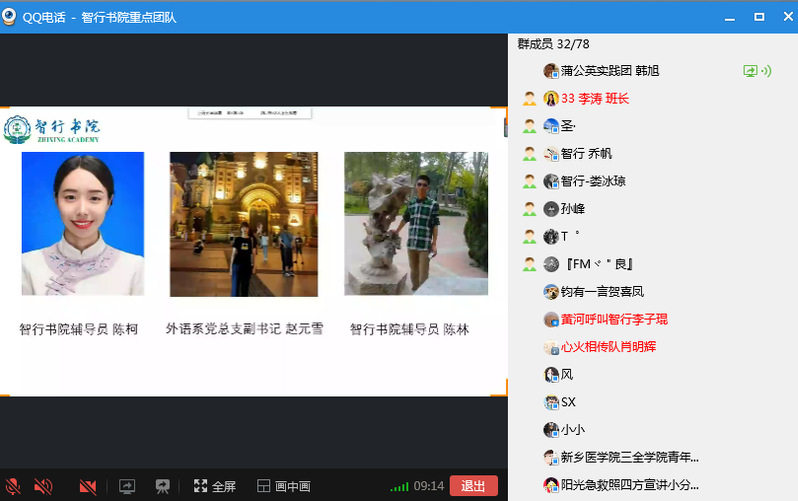Click the avatar of 智行 乔帆
Screen dimensions: 798x501
(550, 154)
